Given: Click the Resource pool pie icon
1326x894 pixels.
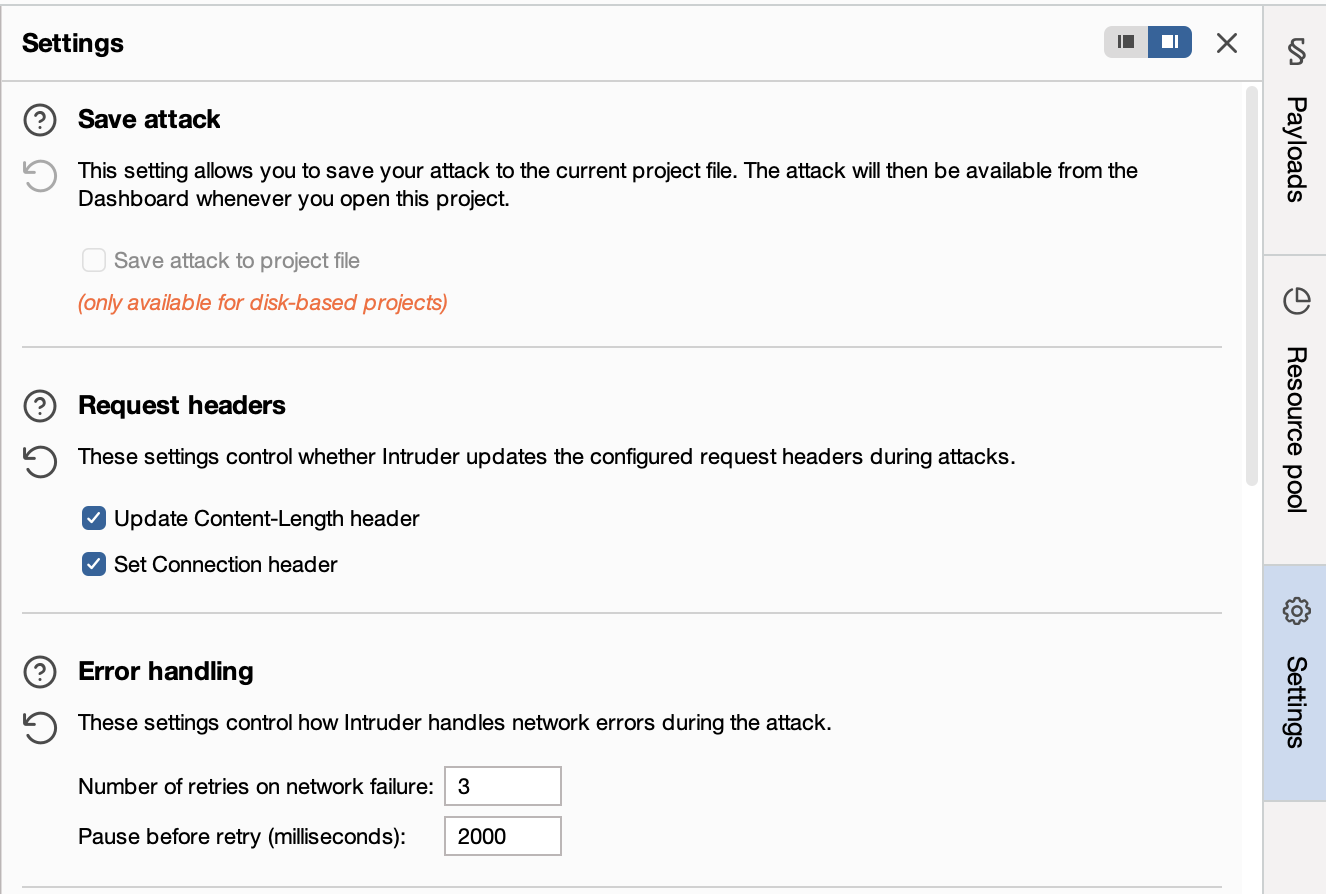Looking at the screenshot, I should pos(1296,300).
